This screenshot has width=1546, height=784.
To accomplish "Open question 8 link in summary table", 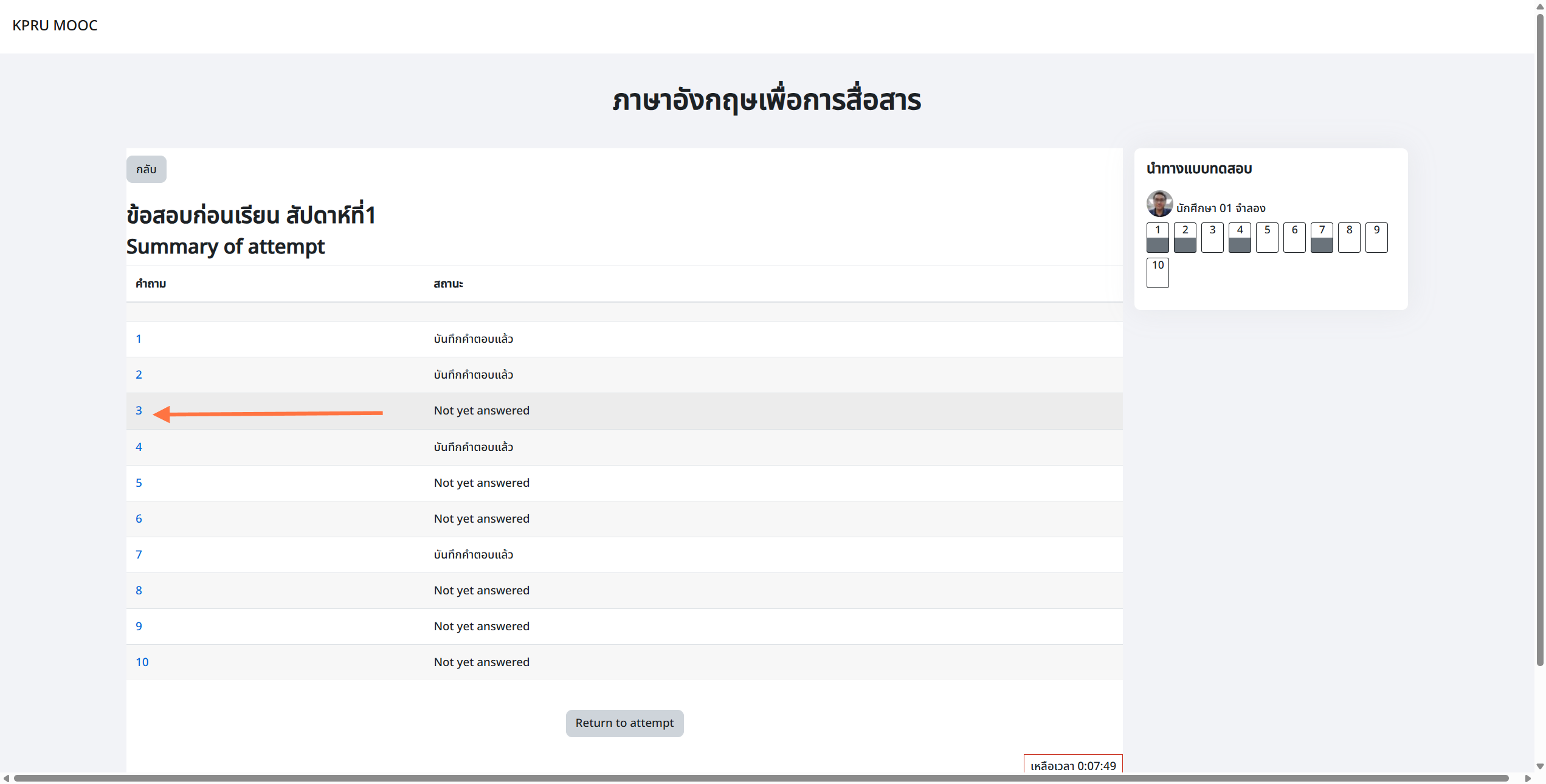I will (x=139, y=591).
